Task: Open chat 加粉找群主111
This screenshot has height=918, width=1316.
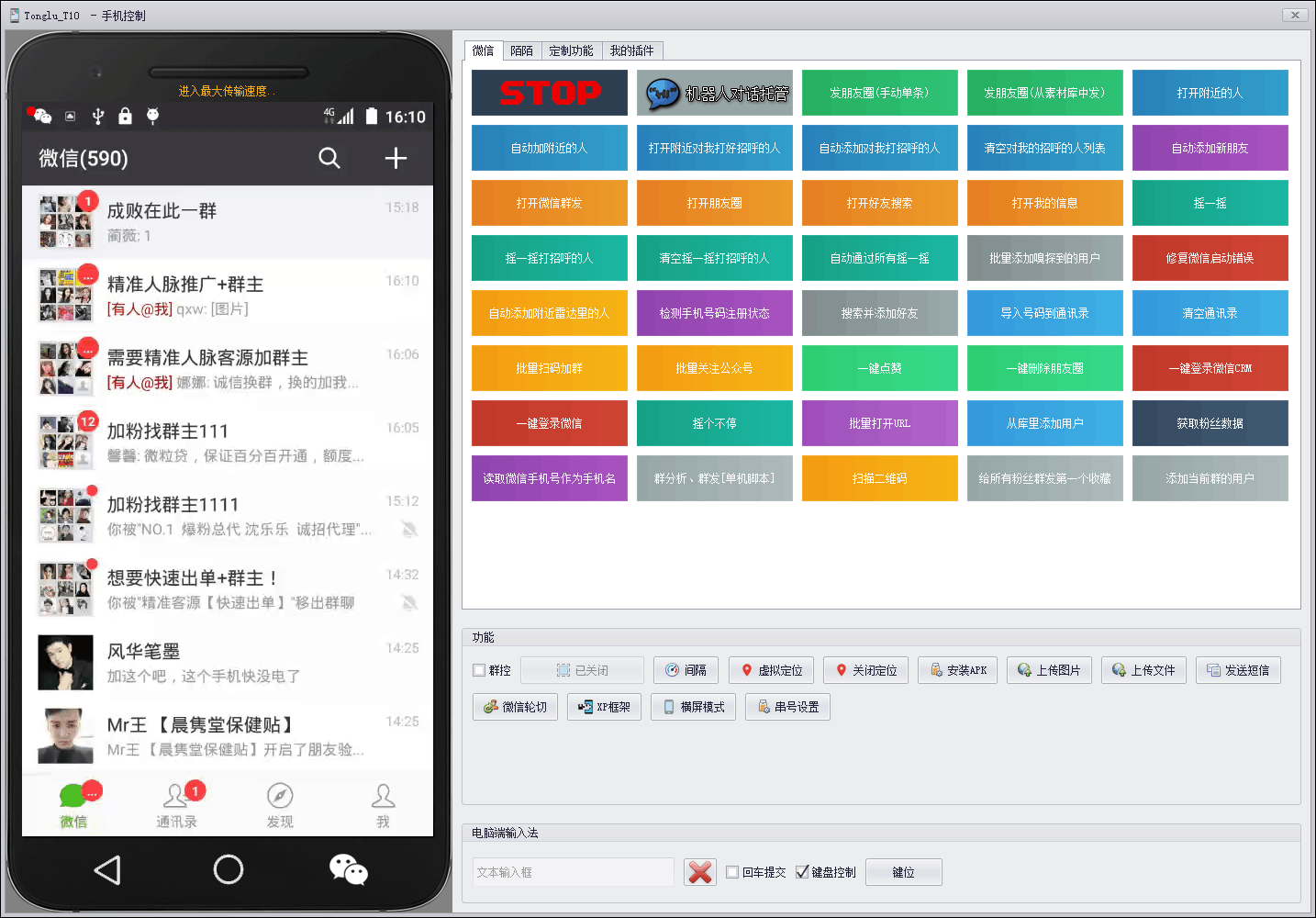Action: [228, 442]
